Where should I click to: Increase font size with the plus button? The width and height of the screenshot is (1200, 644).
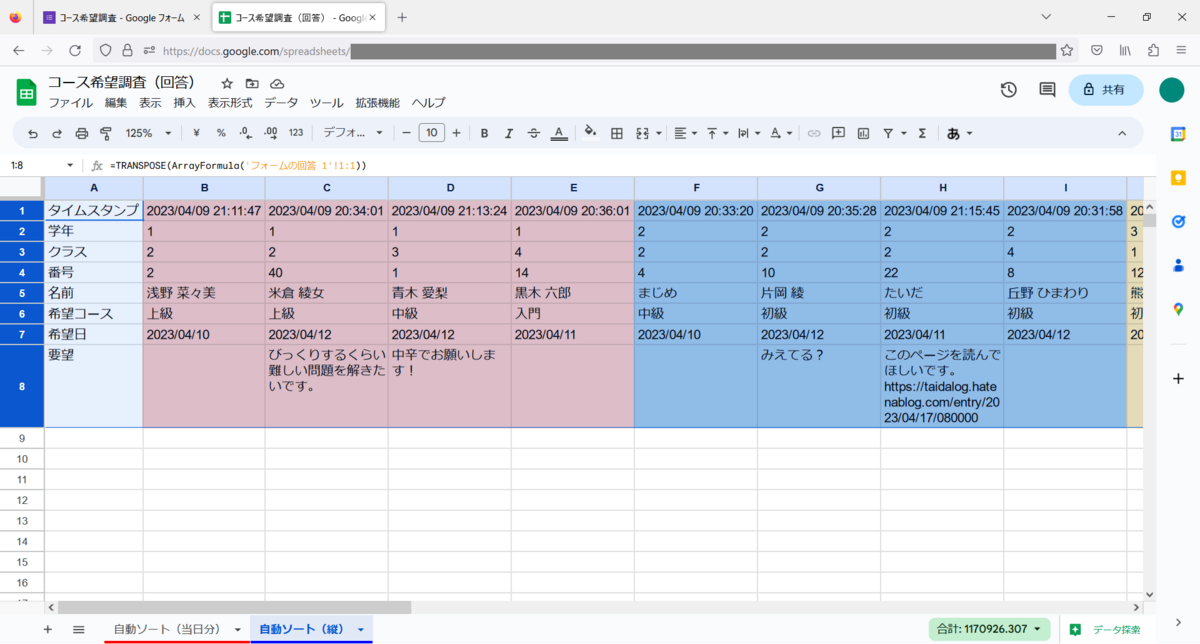[x=456, y=133]
